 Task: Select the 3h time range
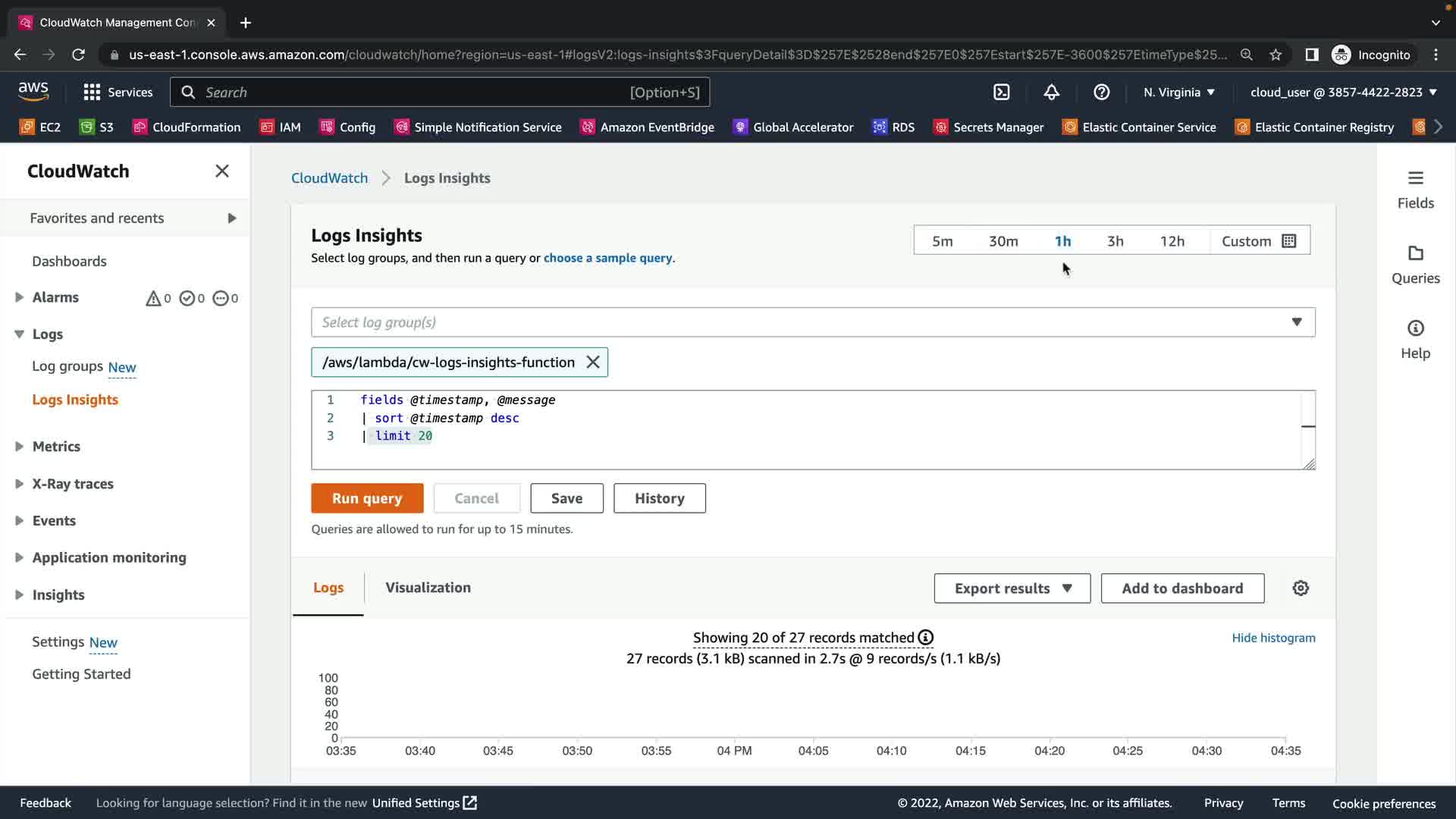[x=1115, y=241]
